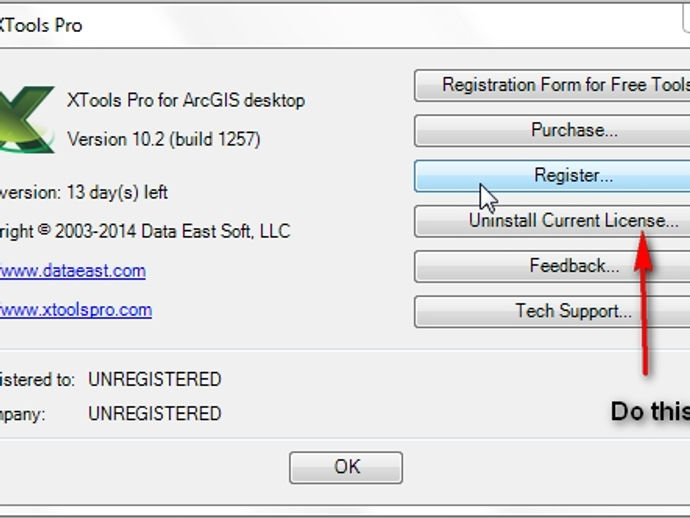
Task: Click the Register... button
Action: [554, 175]
